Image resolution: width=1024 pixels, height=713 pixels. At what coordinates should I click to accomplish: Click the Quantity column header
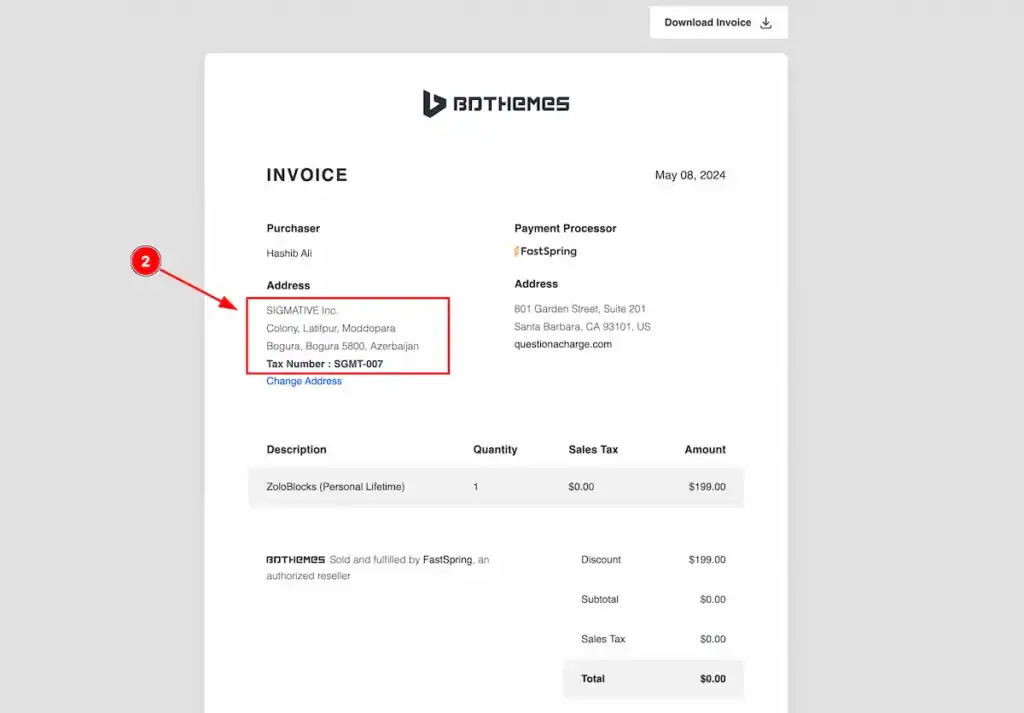495,449
